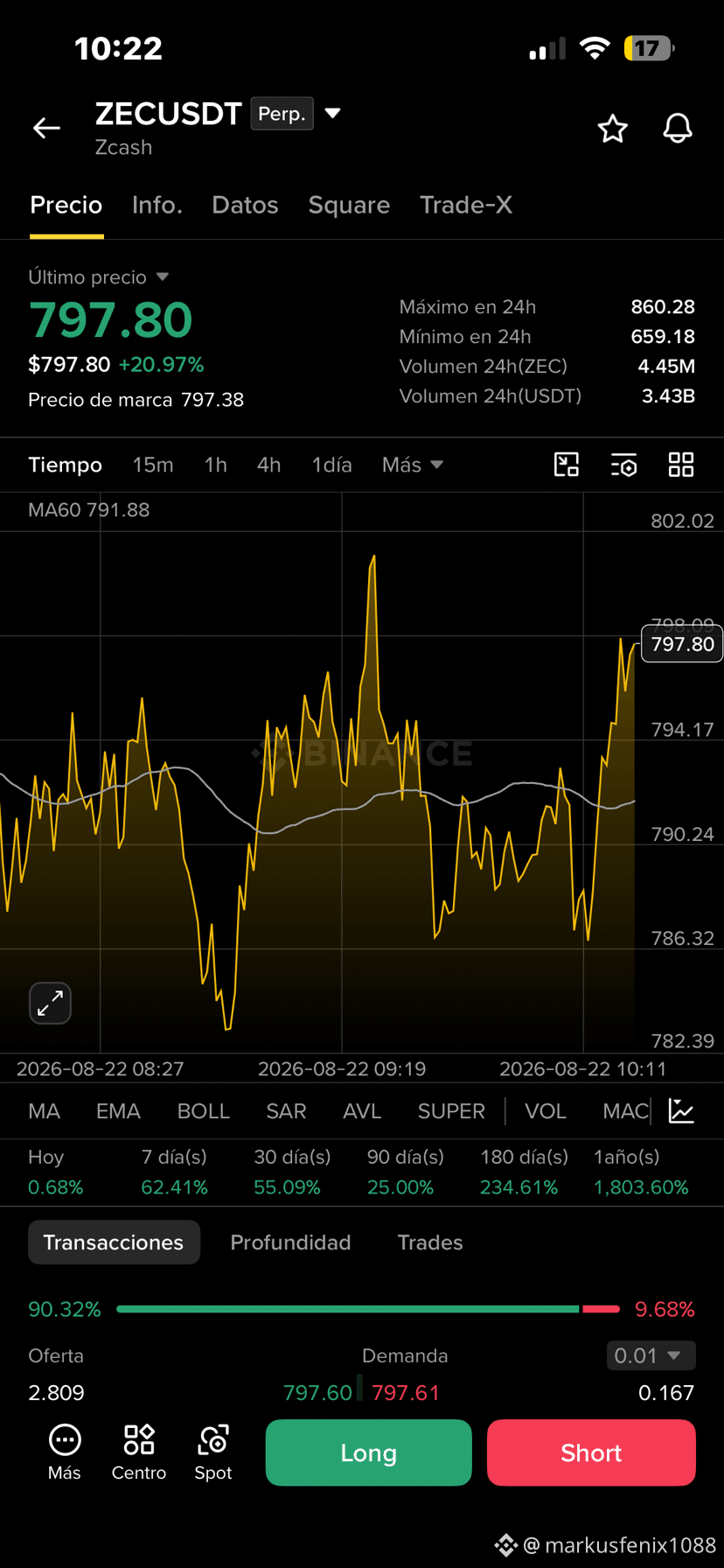Screen dimensions: 724x1568
Task: Tap the Wi-Fi icon in status bar
Action: (595, 48)
